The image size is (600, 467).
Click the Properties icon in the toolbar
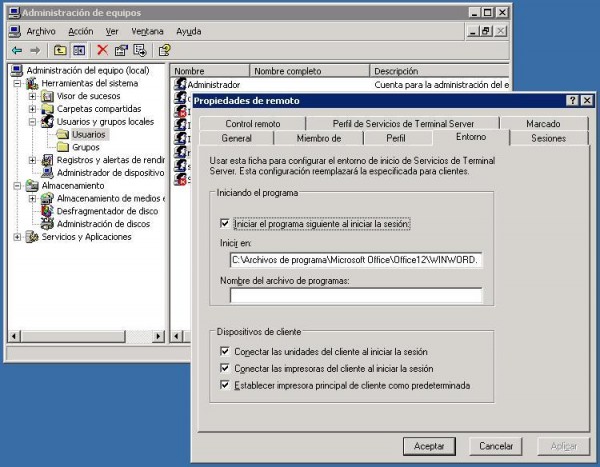(x=121, y=50)
